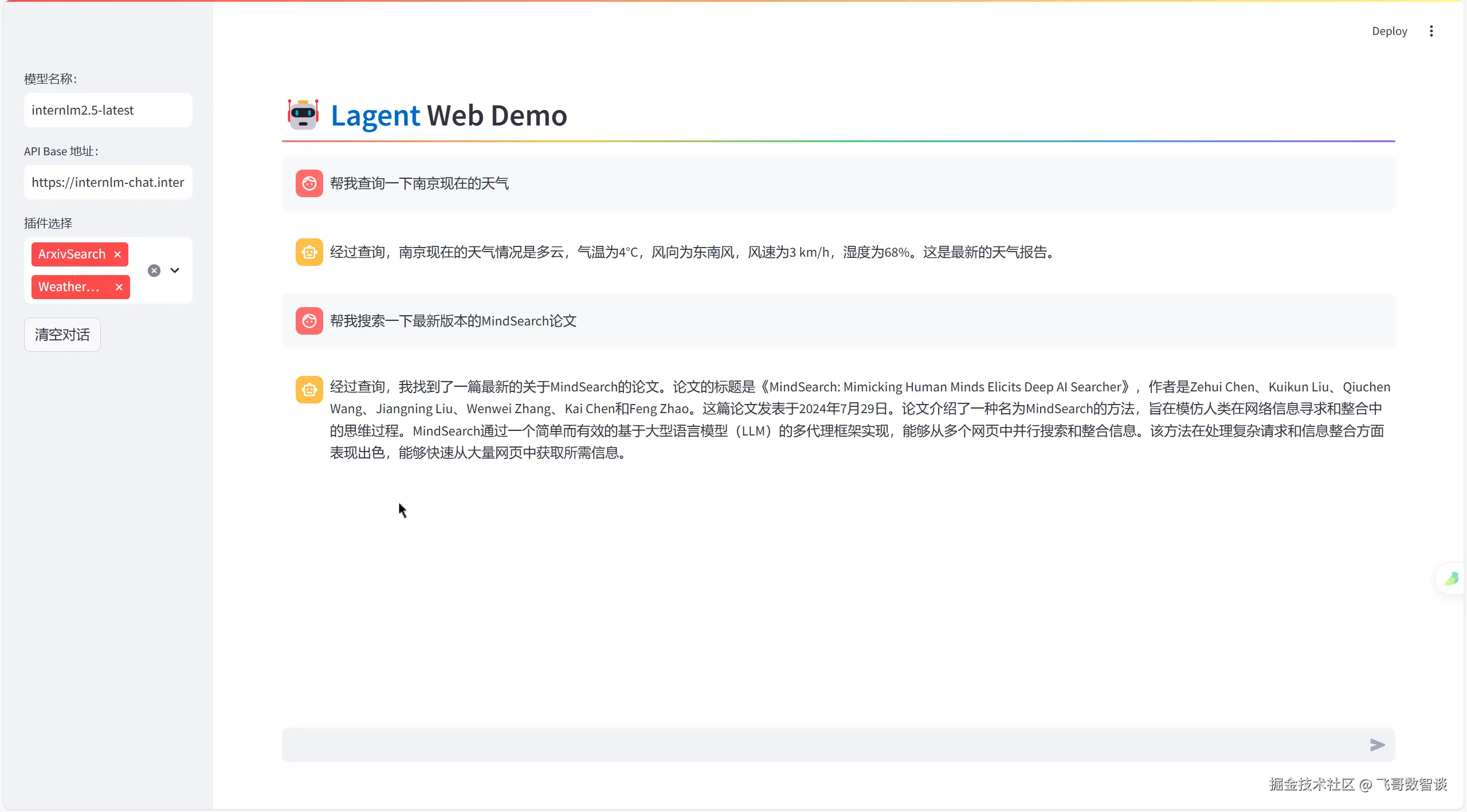Viewport: 1467px width, 812px height.
Task: Click the Lagent robot logo icon
Action: point(303,114)
